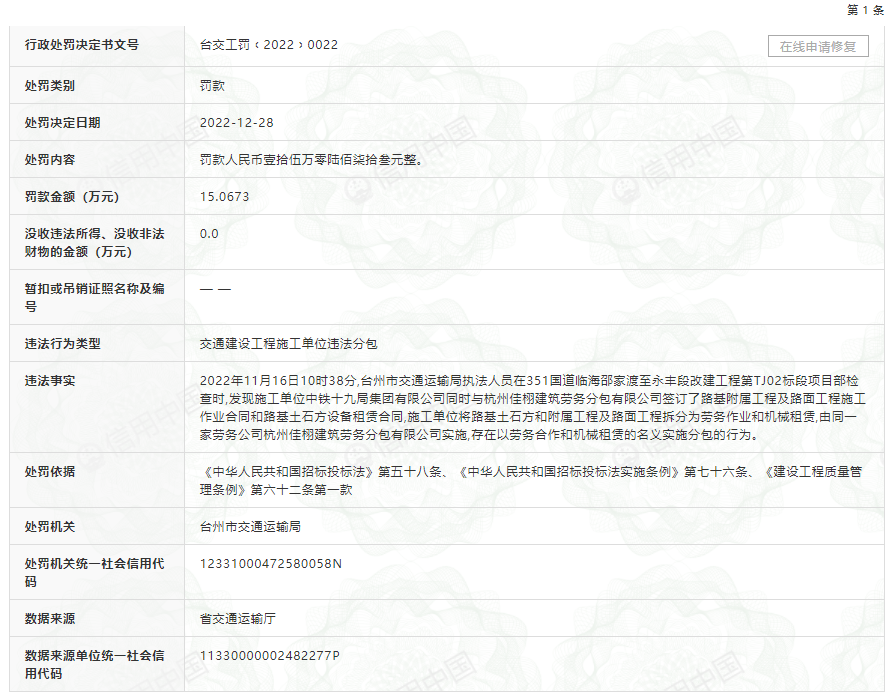Click the 违法行为类型 value 交通建设工程施工单位违法分包
Screen dimensions: 894x695
[x=288, y=344]
